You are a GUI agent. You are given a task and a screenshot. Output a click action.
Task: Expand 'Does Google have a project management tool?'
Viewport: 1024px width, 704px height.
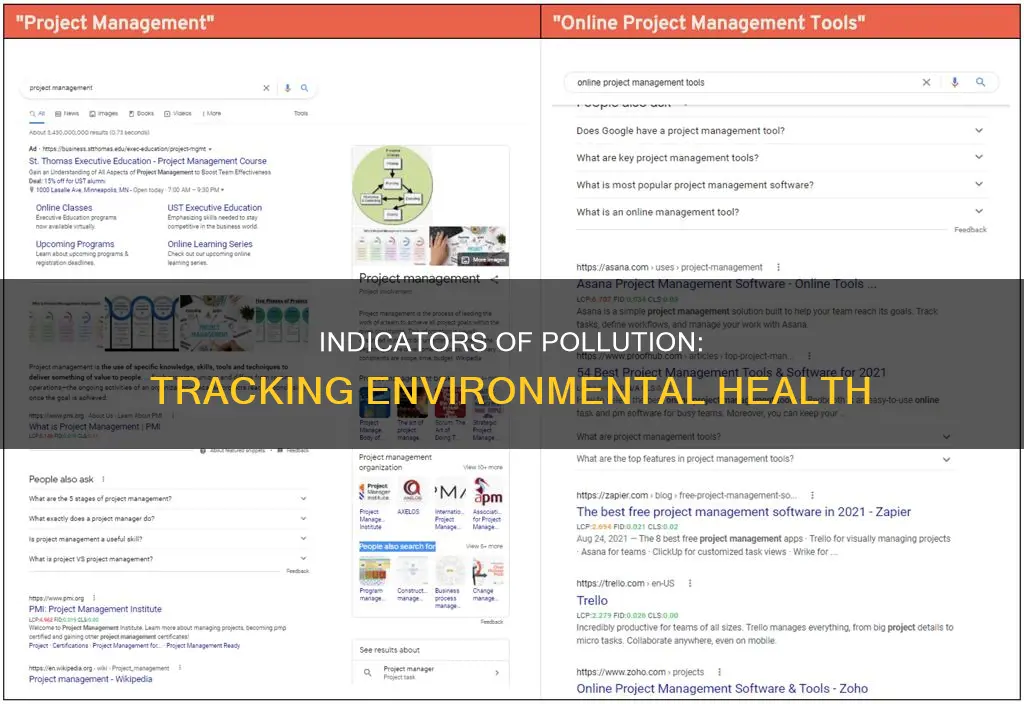click(780, 131)
